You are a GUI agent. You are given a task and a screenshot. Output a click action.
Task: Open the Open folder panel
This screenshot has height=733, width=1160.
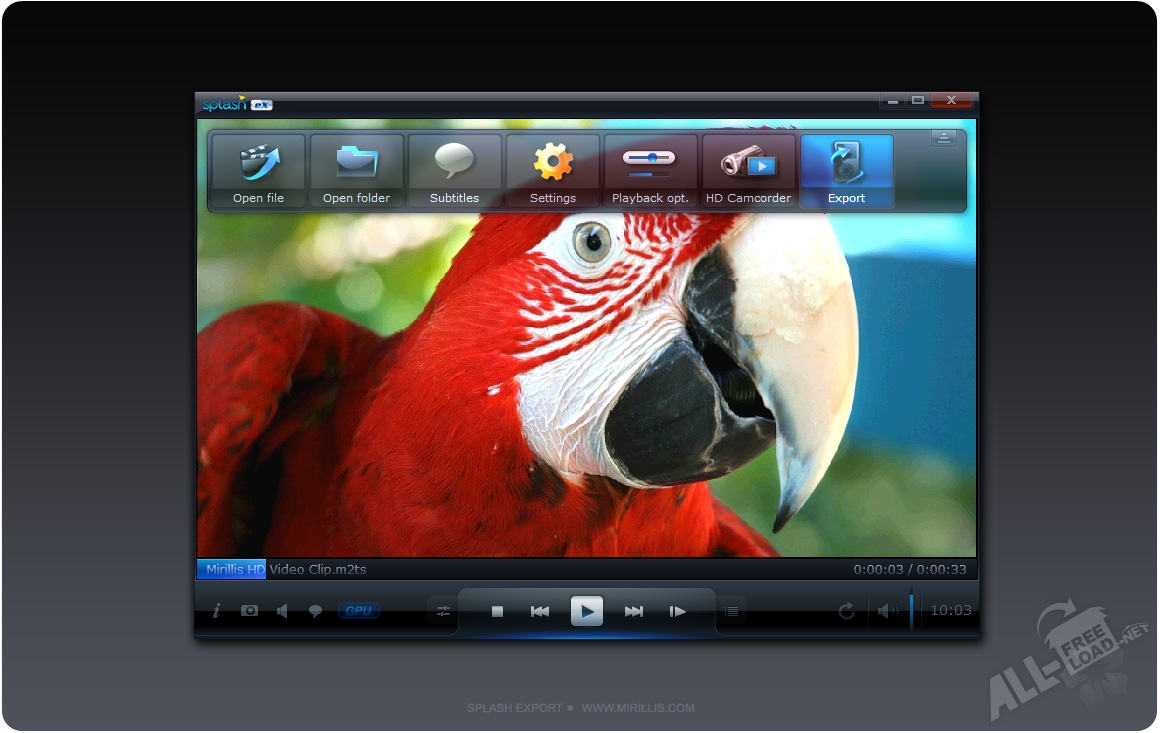coord(356,163)
